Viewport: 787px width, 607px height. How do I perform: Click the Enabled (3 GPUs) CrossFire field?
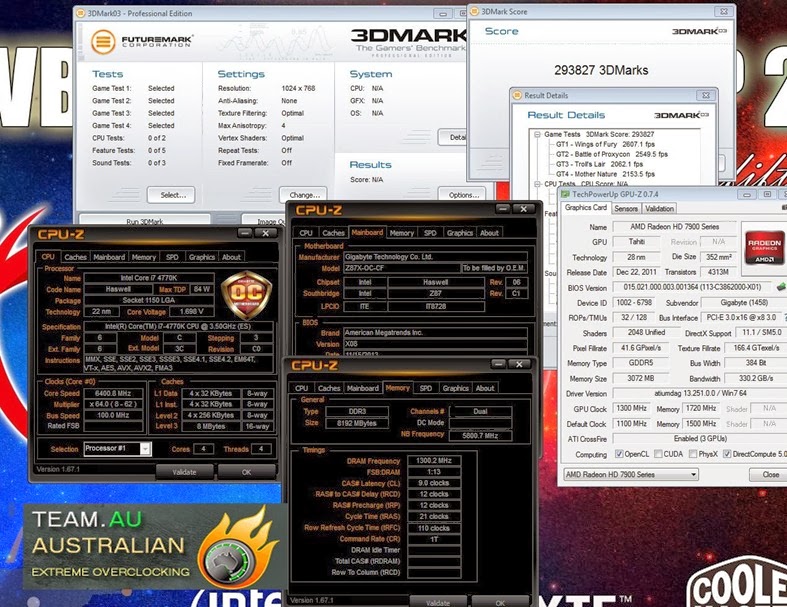click(x=700, y=439)
